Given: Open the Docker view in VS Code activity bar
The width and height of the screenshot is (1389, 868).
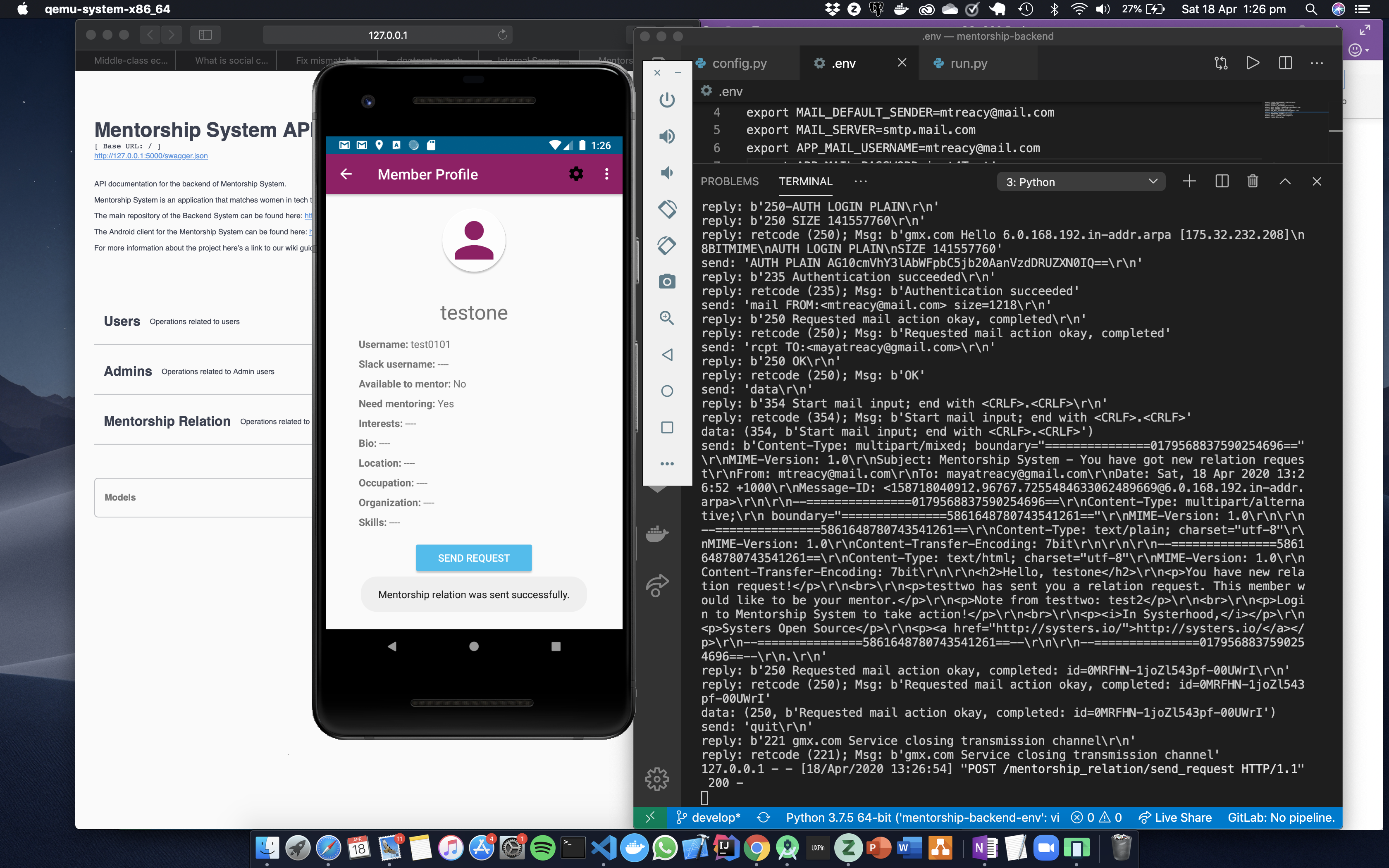Looking at the screenshot, I should click(657, 533).
